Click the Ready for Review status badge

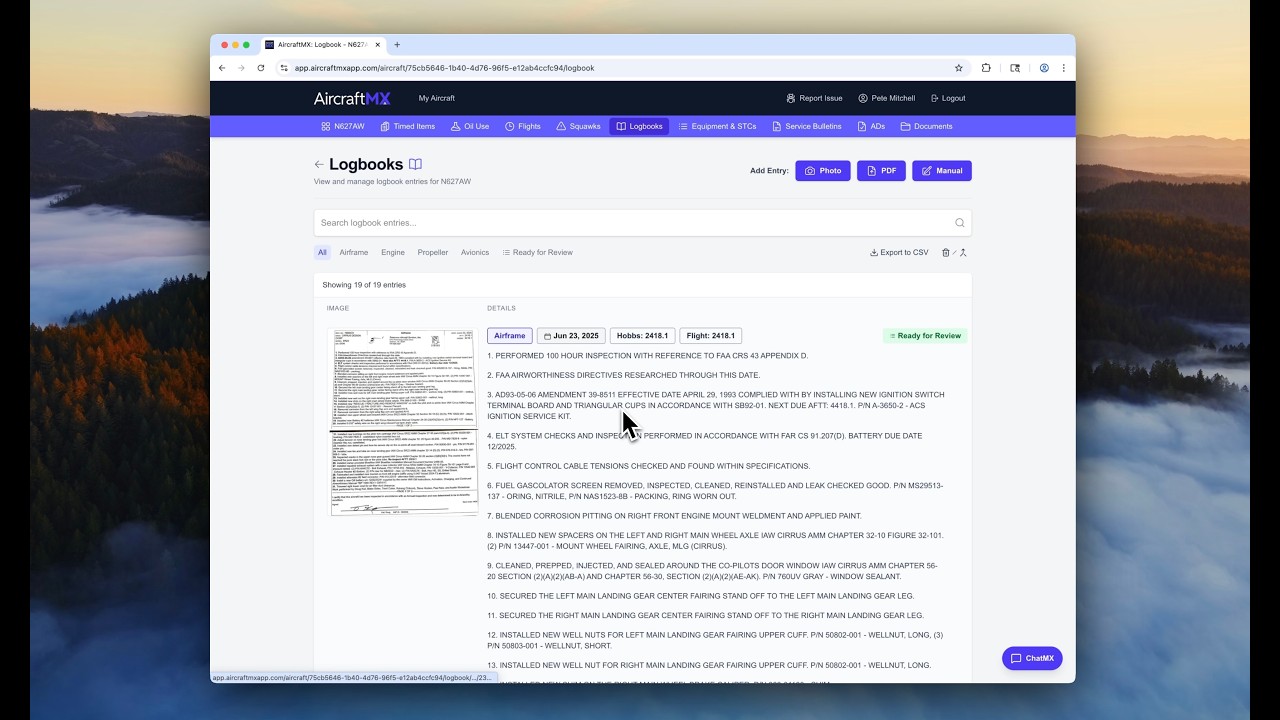[x=925, y=336]
